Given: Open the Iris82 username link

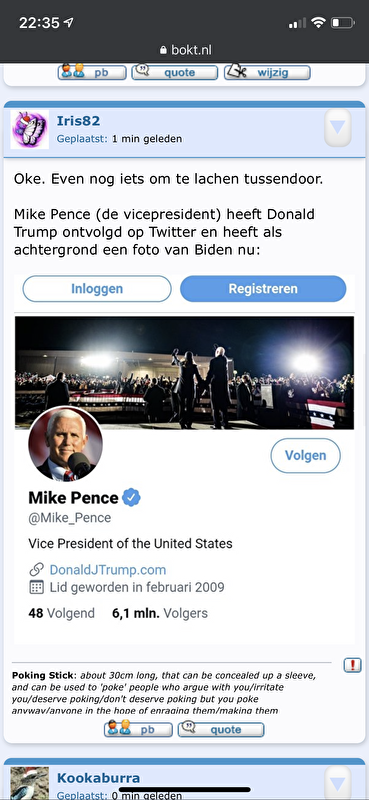Looking at the screenshot, I should [78, 121].
